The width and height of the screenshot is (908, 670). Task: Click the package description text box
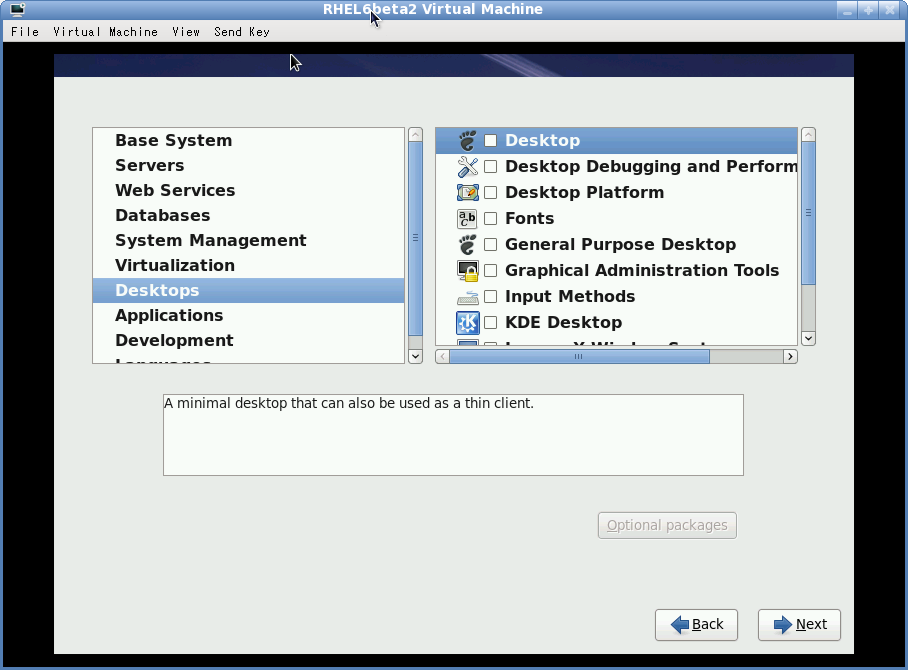pos(453,435)
